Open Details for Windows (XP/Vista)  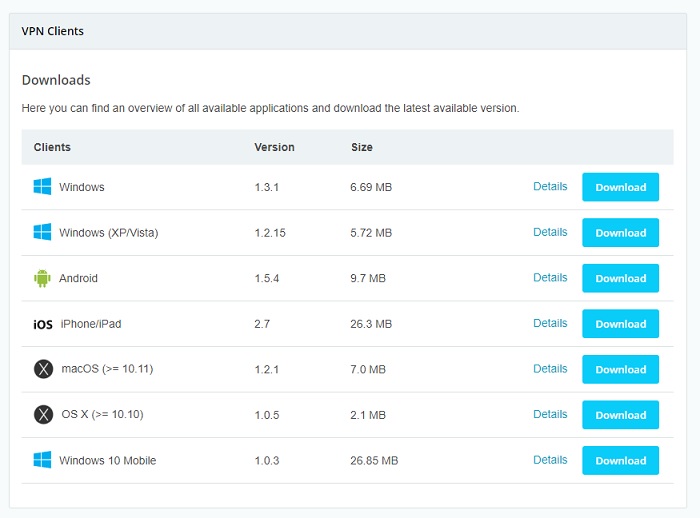pos(550,232)
